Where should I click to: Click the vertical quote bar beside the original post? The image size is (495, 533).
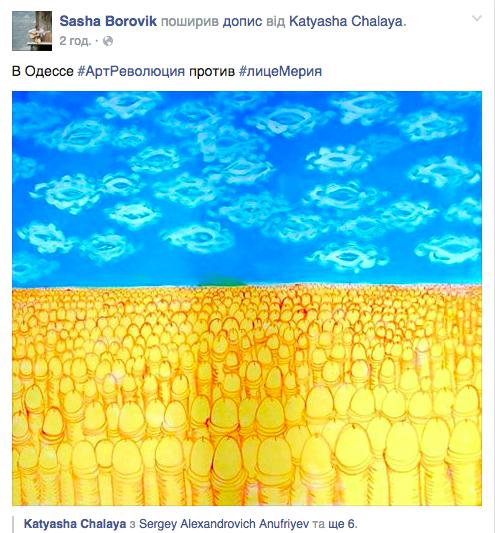pyautogui.click(x=13, y=525)
